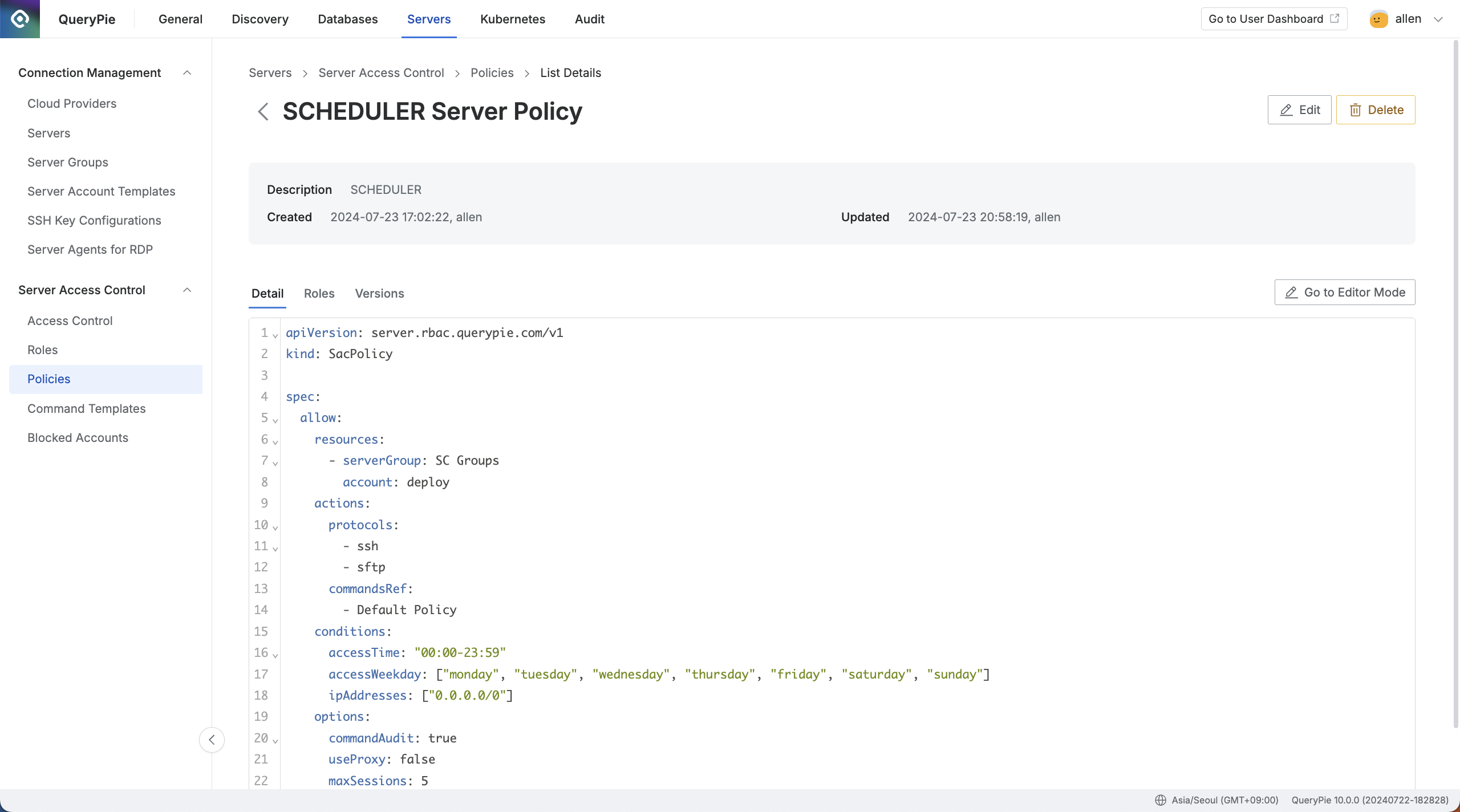Viewport: 1460px width, 812px height.
Task: Open the Servers top menu
Action: point(429,19)
